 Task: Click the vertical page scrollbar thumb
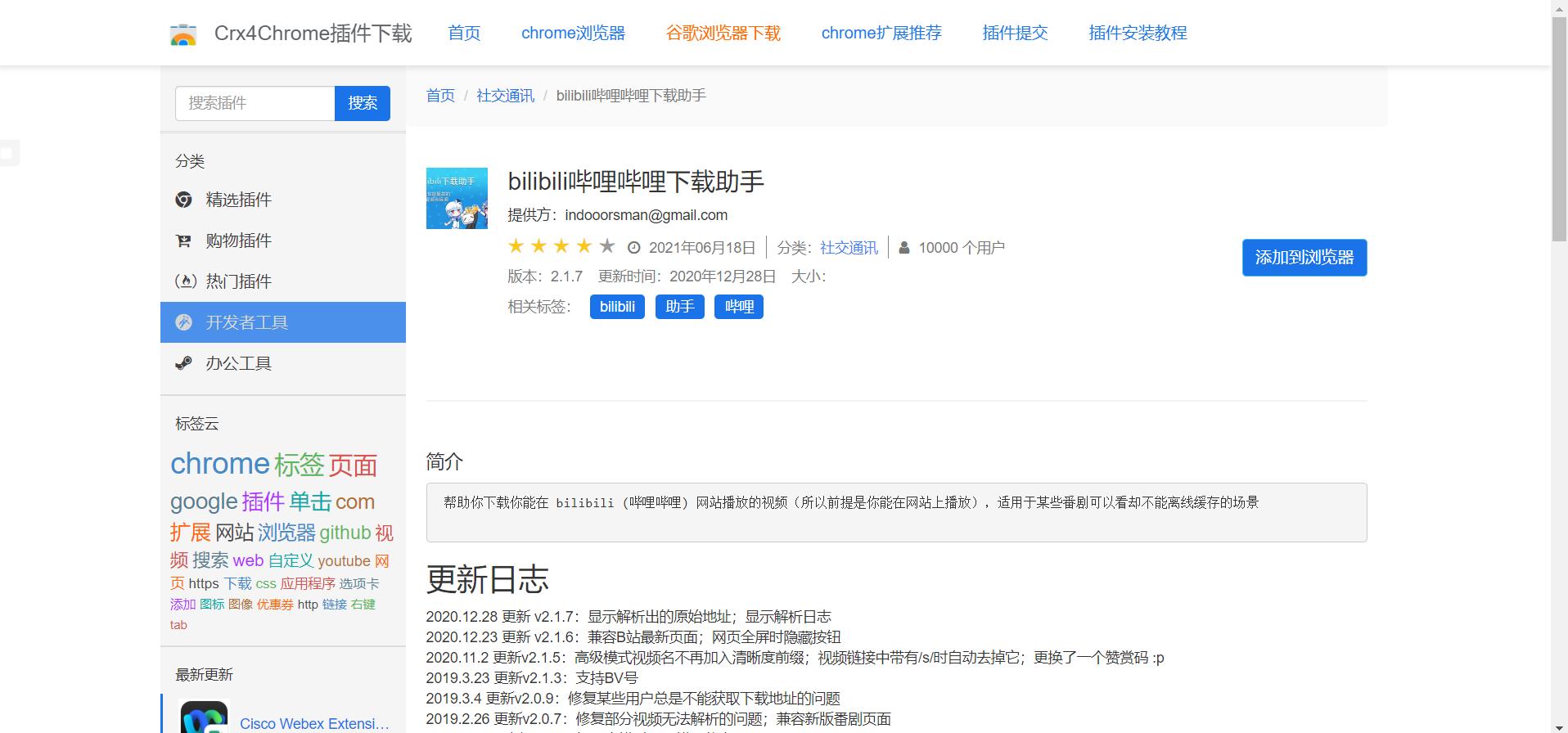(x=1559, y=128)
